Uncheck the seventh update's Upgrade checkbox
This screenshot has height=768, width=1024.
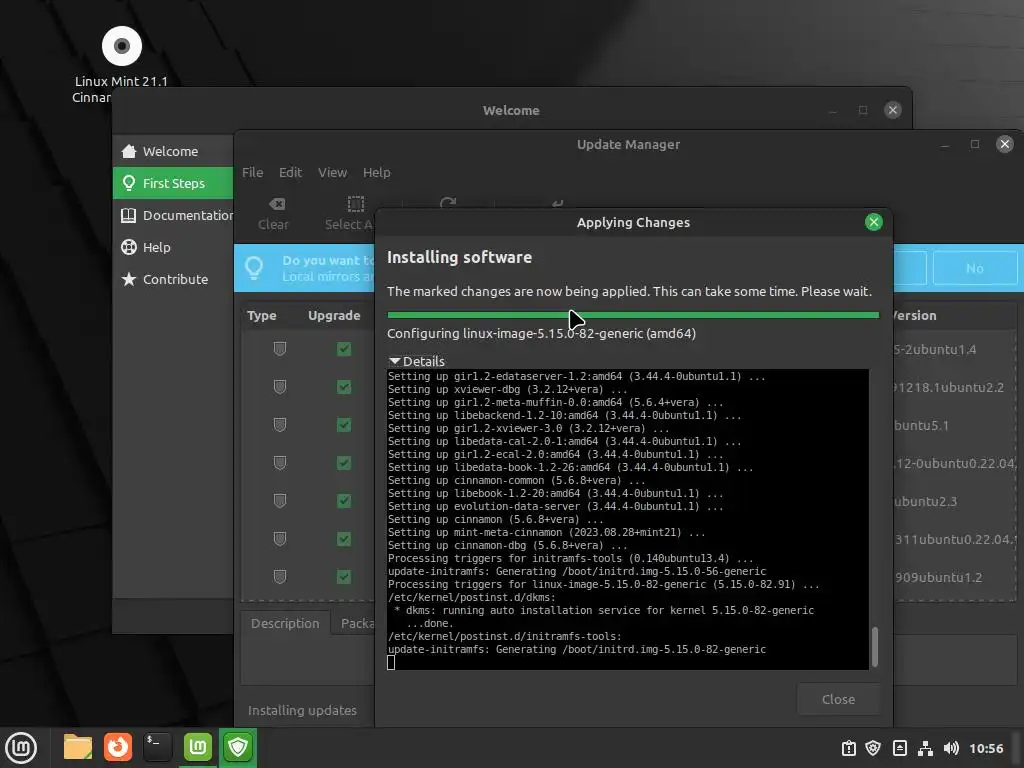[x=344, y=577]
